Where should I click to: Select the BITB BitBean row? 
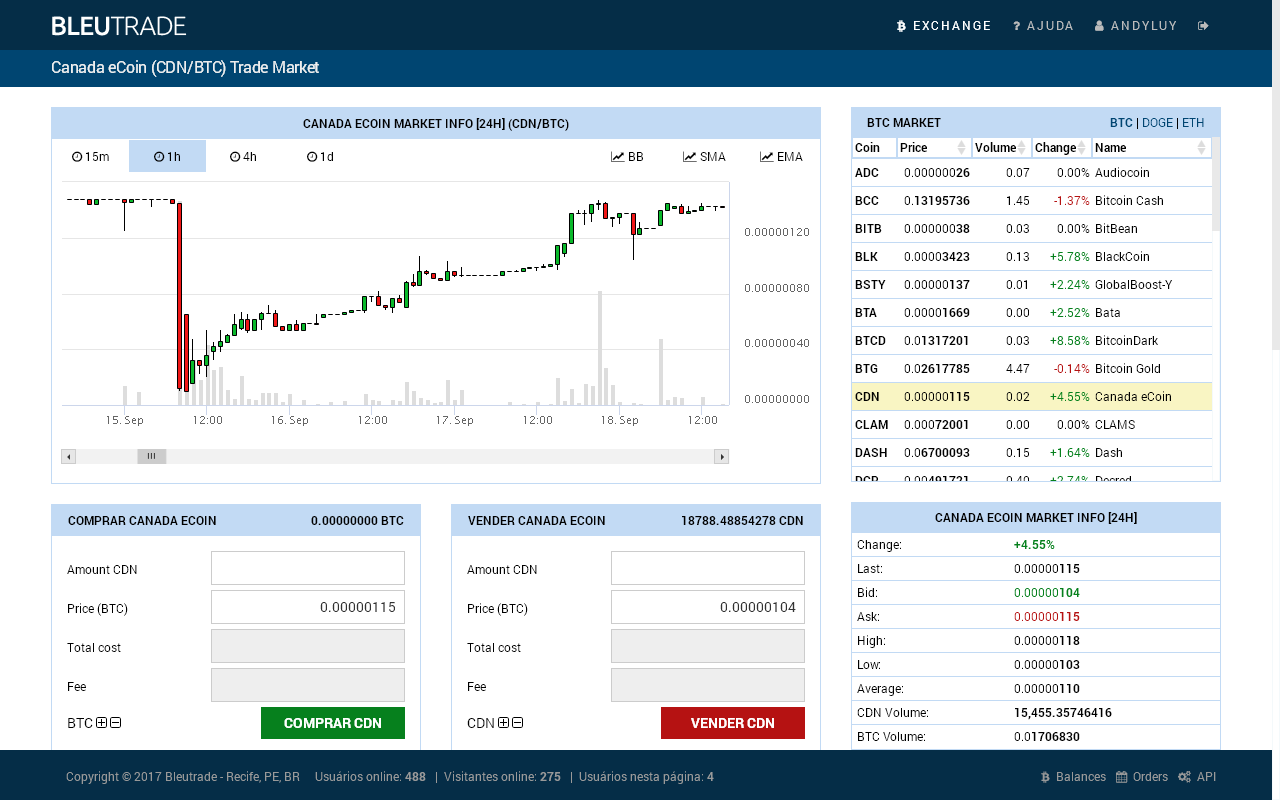point(1032,229)
